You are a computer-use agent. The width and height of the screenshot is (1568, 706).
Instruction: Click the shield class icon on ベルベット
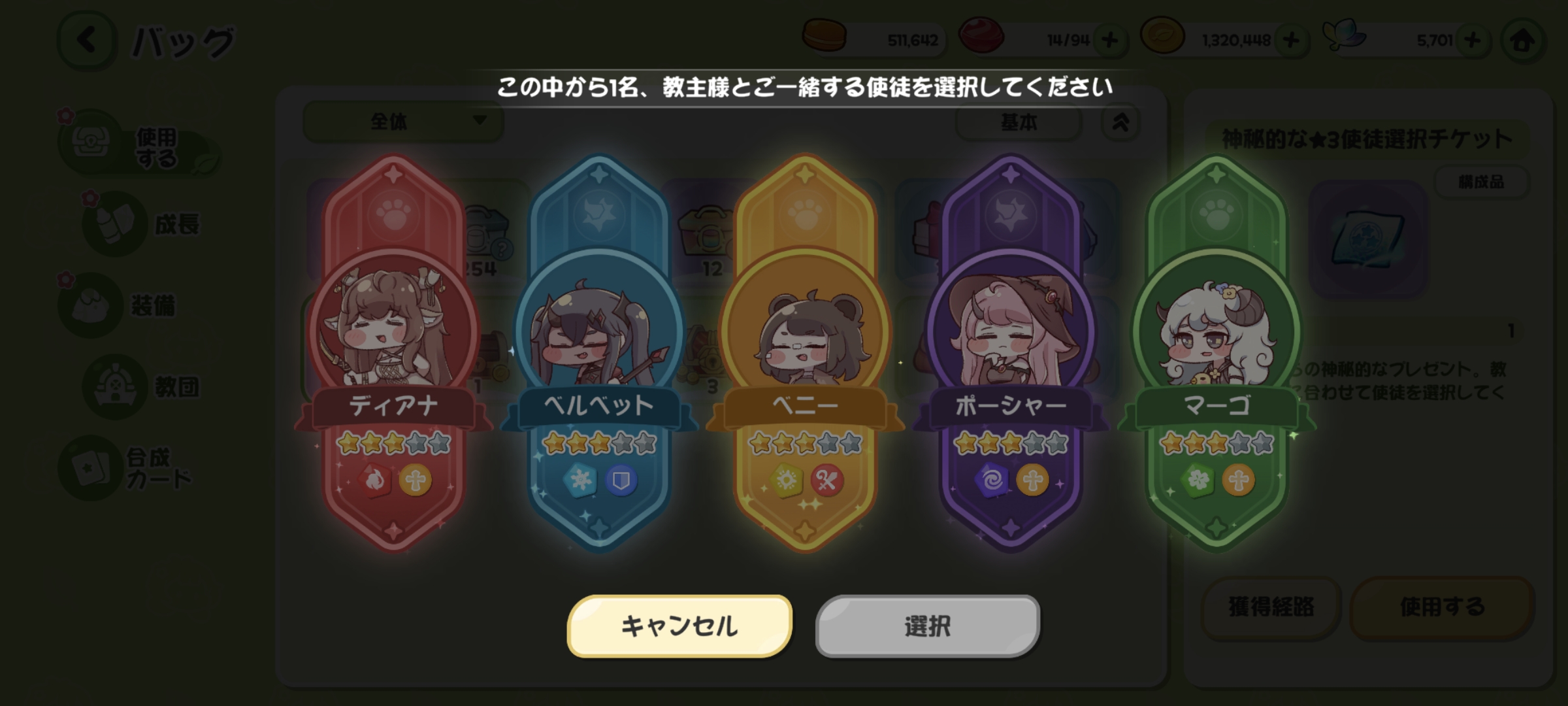(x=621, y=481)
